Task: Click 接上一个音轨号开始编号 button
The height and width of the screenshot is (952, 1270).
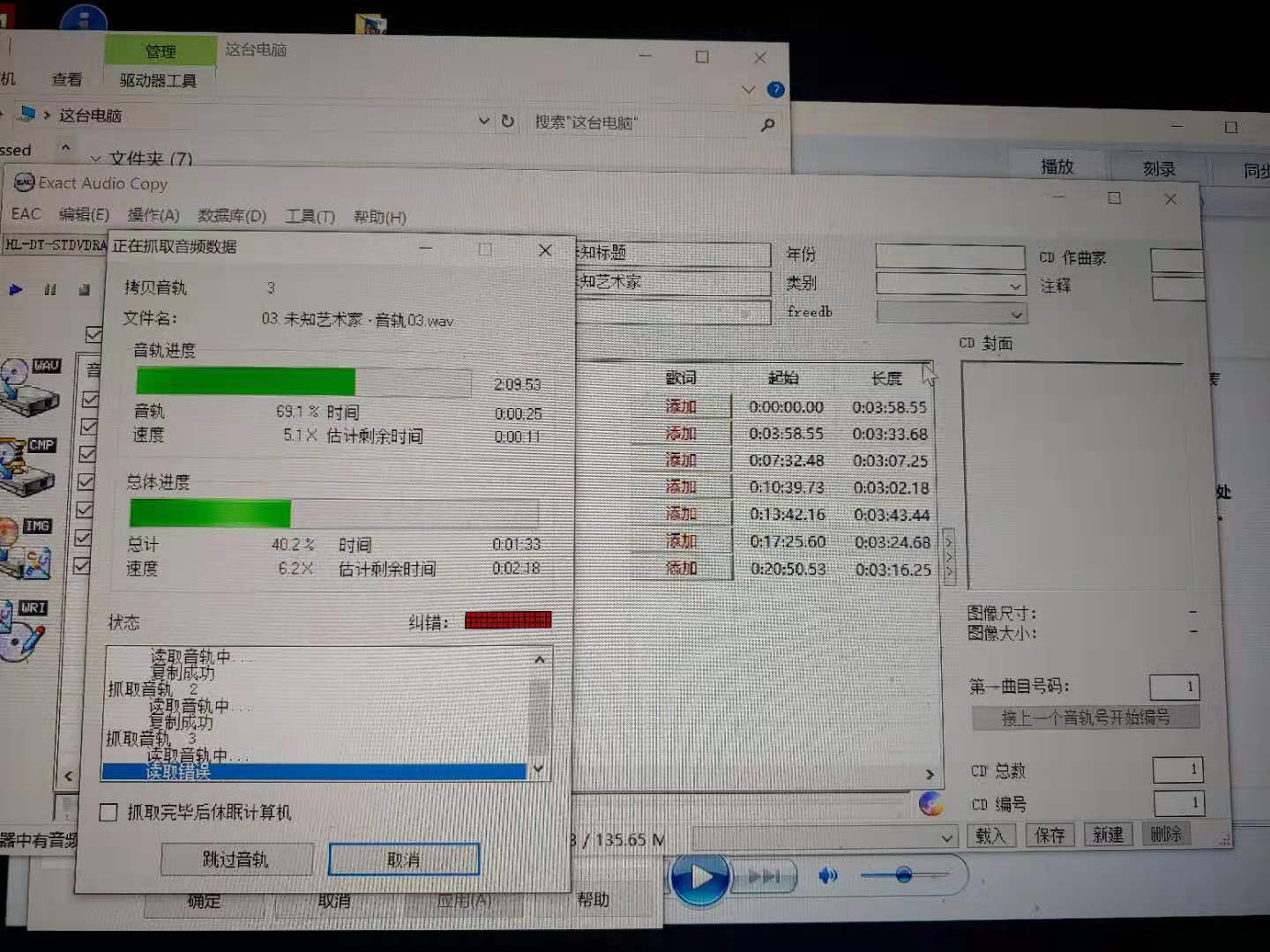Action: point(1086,717)
